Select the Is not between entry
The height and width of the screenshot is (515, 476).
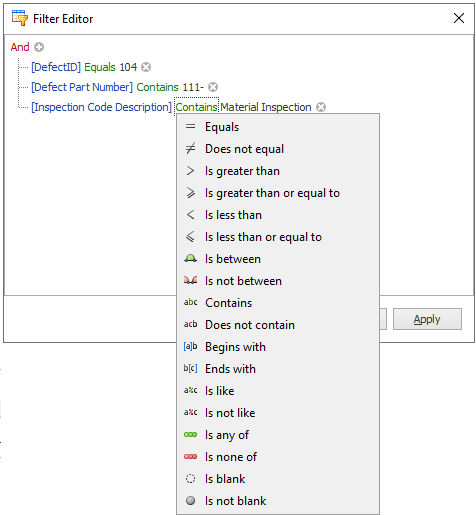[278, 281]
